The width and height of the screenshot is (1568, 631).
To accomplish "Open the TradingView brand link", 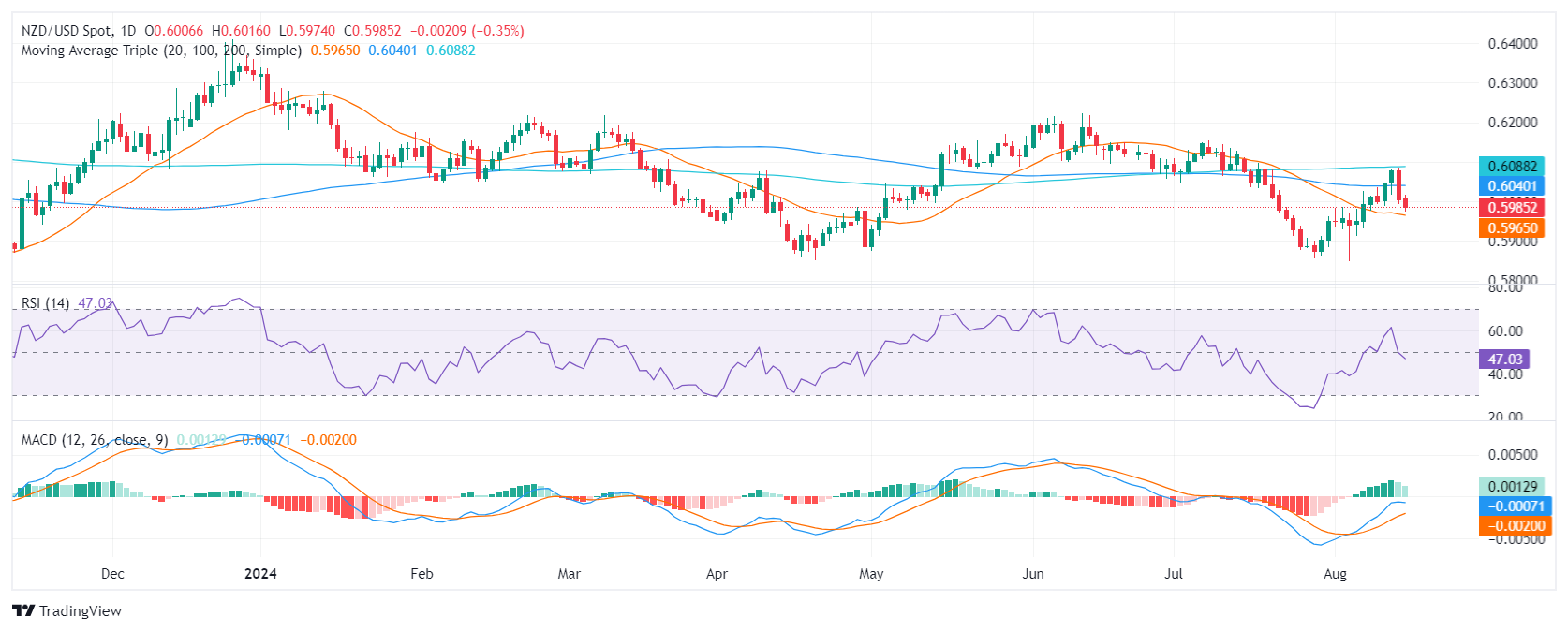I will (67, 610).
